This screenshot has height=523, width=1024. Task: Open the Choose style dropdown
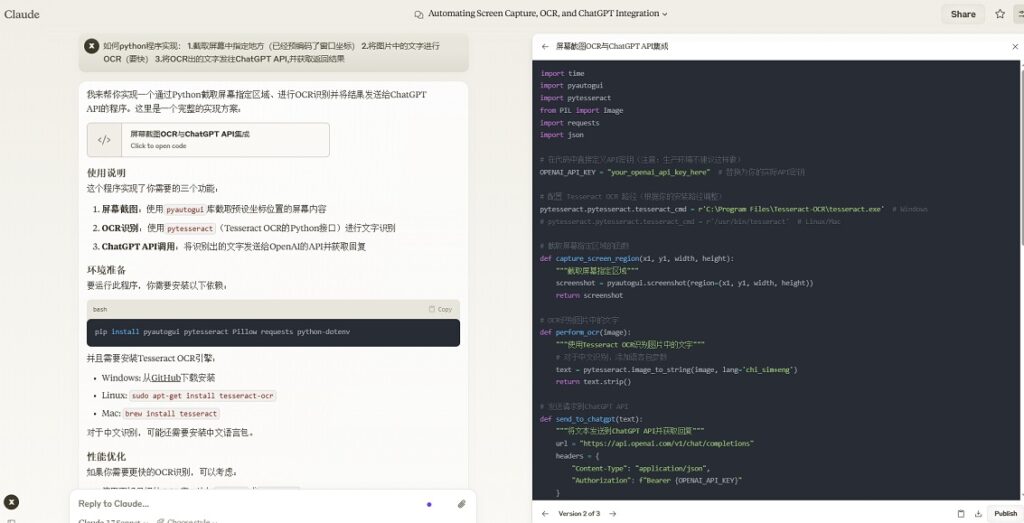(x=187, y=521)
